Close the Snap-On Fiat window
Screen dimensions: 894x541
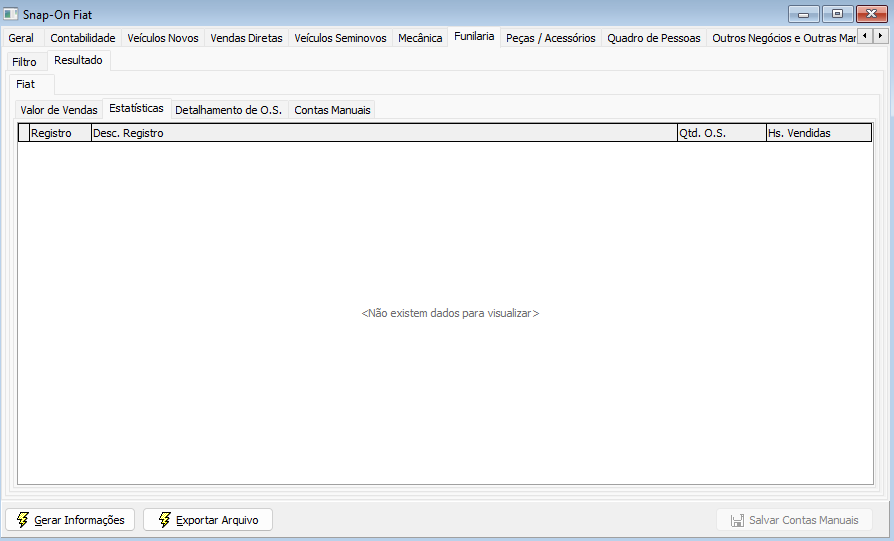click(x=872, y=14)
